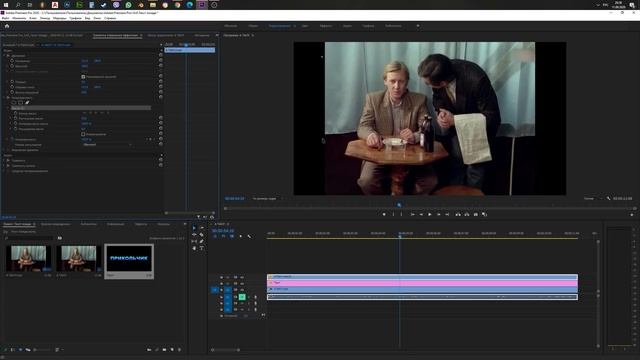Image resolution: width=640 pixels, height=360 pixels.
Task: Collapse the Opacity effect group
Action: click(4, 98)
